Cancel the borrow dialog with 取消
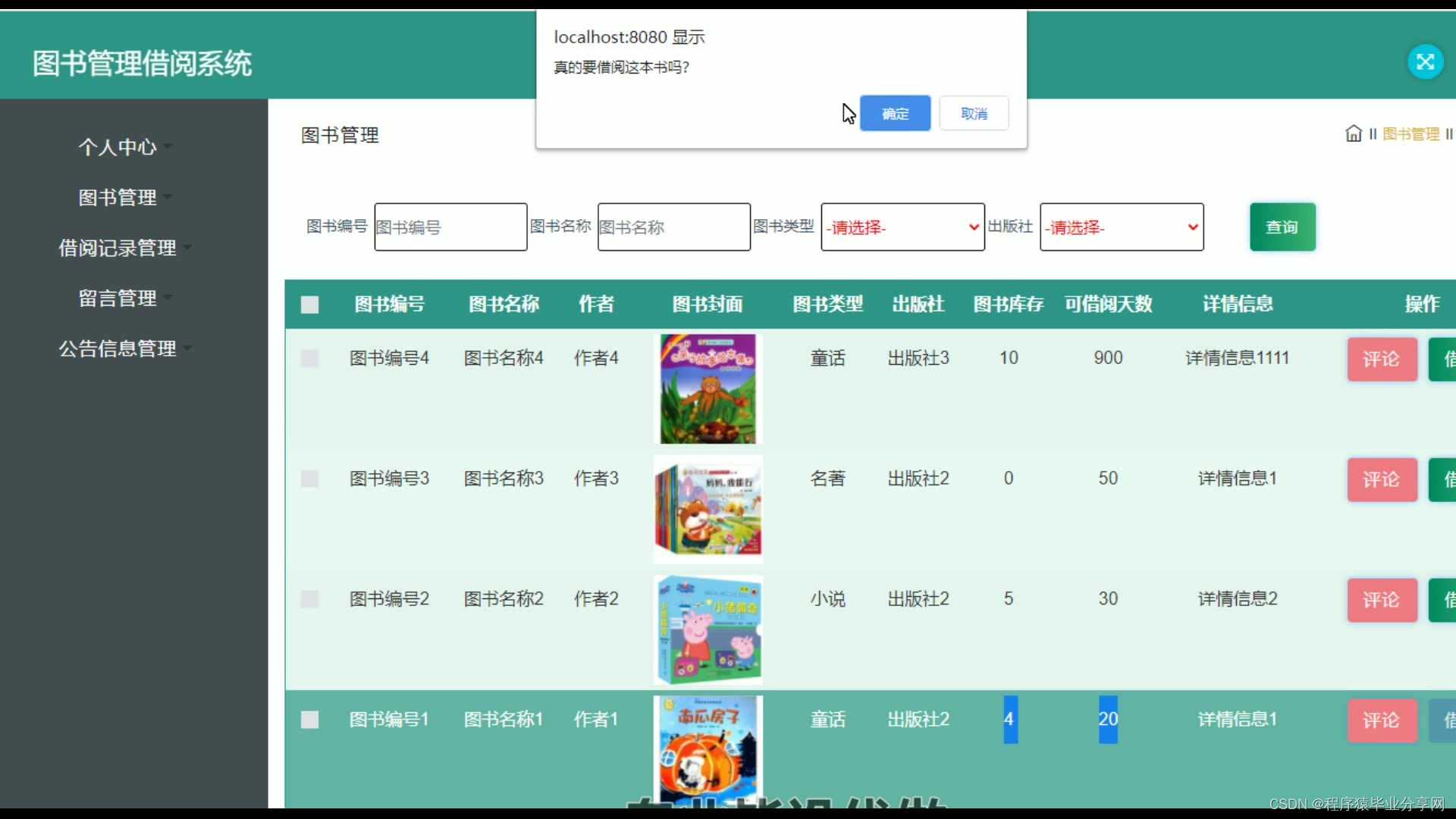The image size is (1456, 819). pos(974,114)
